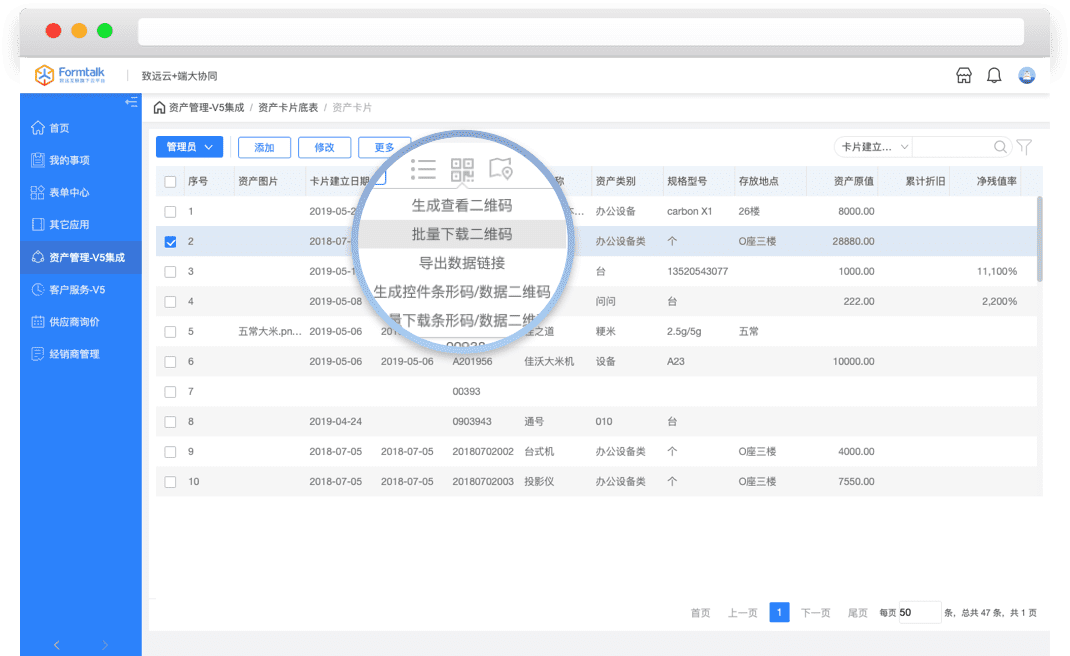Image resolution: width=1070 pixels, height=656 pixels.
Task: Click the 添加 button
Action: [x=264, y=147]
